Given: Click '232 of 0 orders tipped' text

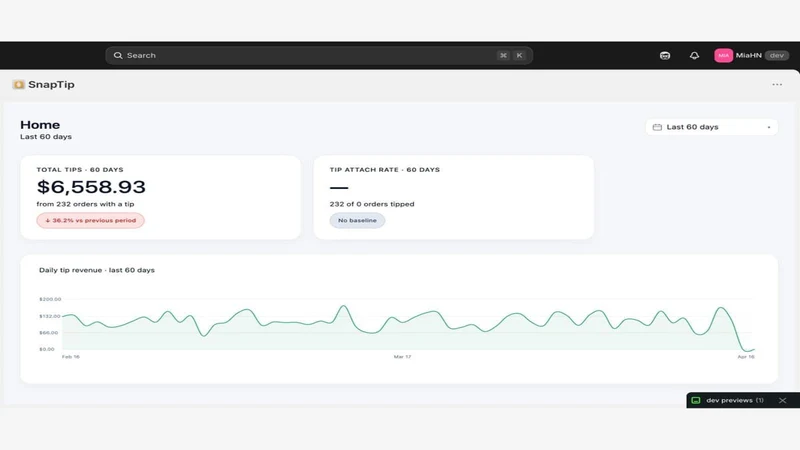Looking at the screenshot, I should pyautogui.click(x=372, y=204).
